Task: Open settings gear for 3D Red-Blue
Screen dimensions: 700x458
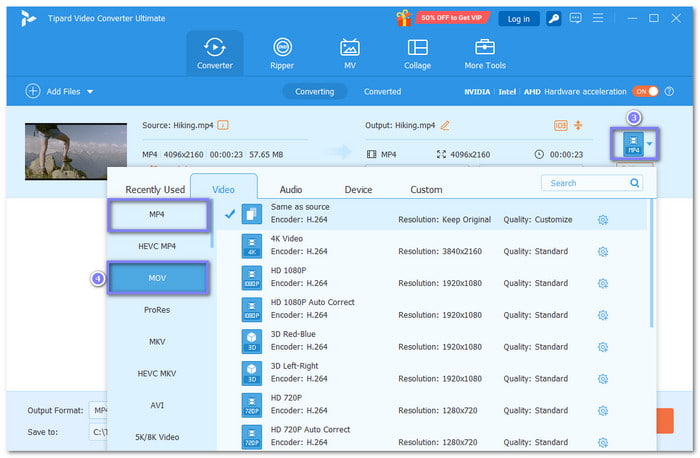Action: coord(603,347)
